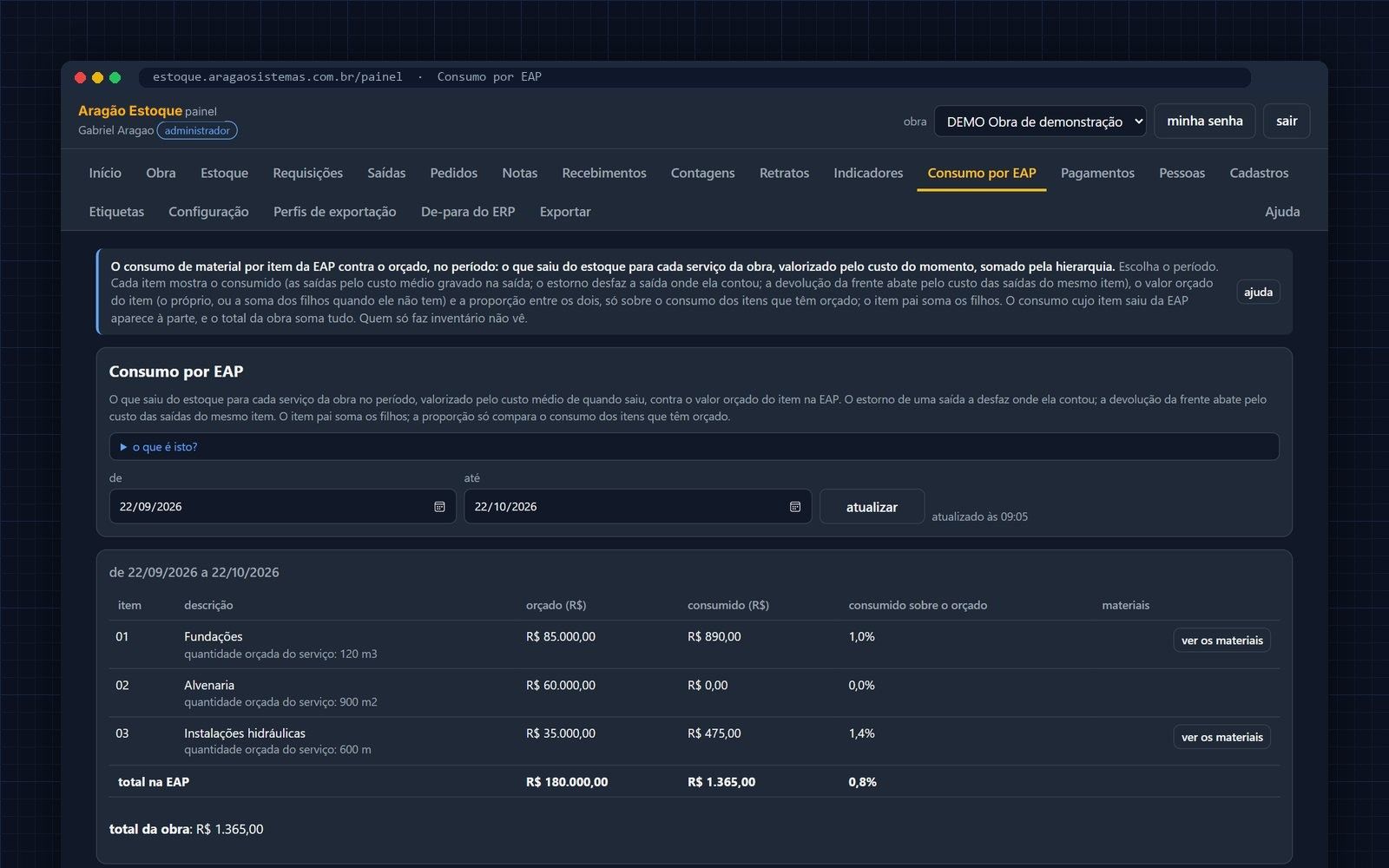
Task: Open the Pedidos tab
Action: tap(453, 173)
